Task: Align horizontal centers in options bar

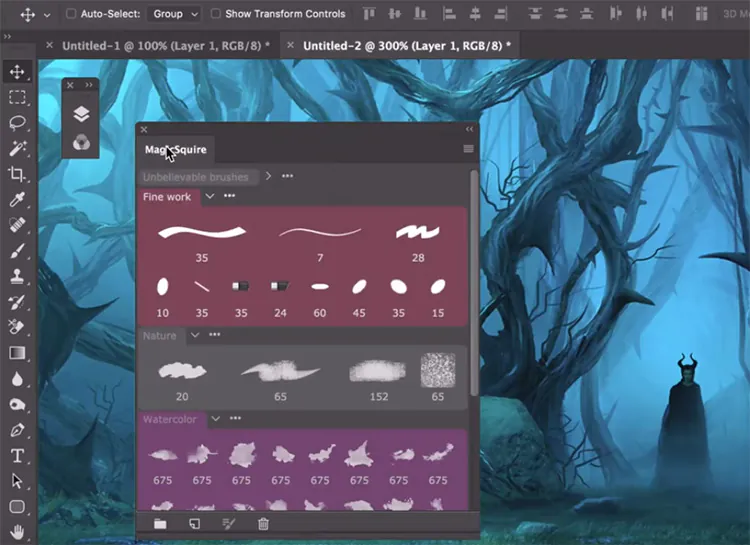Action: pos(474,13)
